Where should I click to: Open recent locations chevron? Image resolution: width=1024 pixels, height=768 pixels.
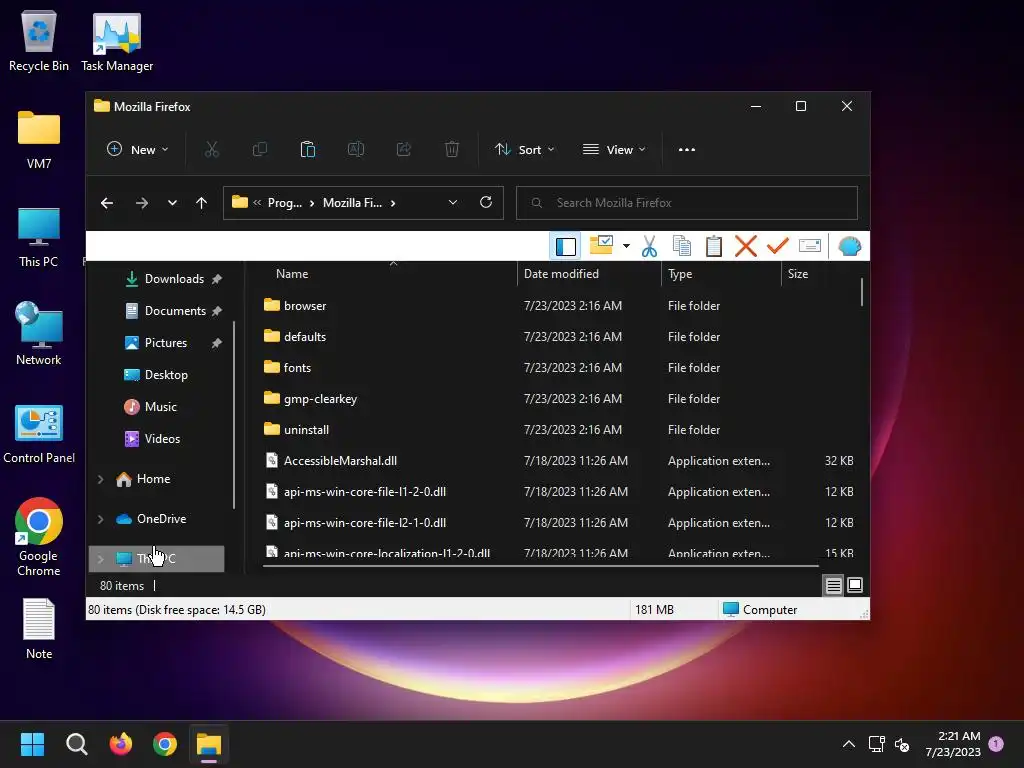pos(172,203)
